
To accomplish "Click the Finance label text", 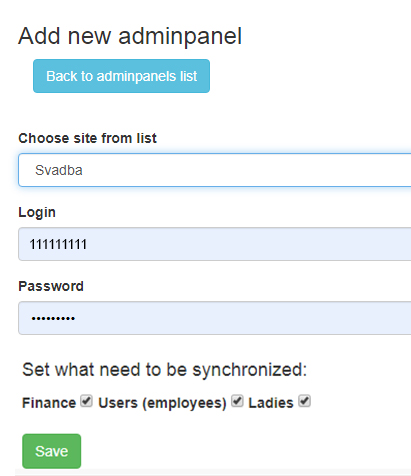I will 49,403.
